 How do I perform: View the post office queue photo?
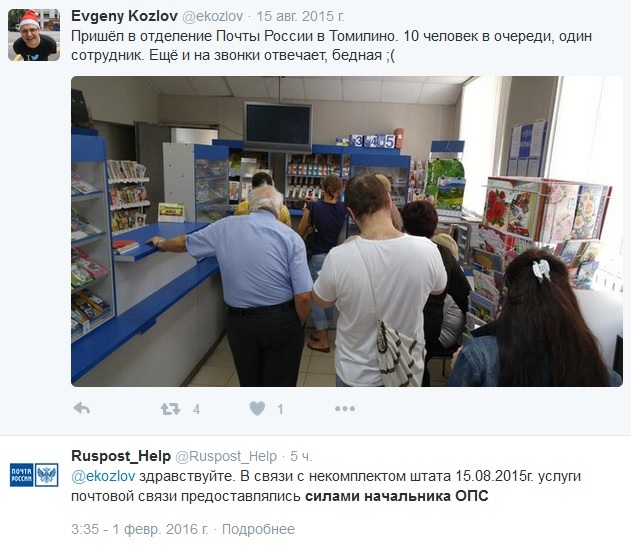click(x=347, y=231)
